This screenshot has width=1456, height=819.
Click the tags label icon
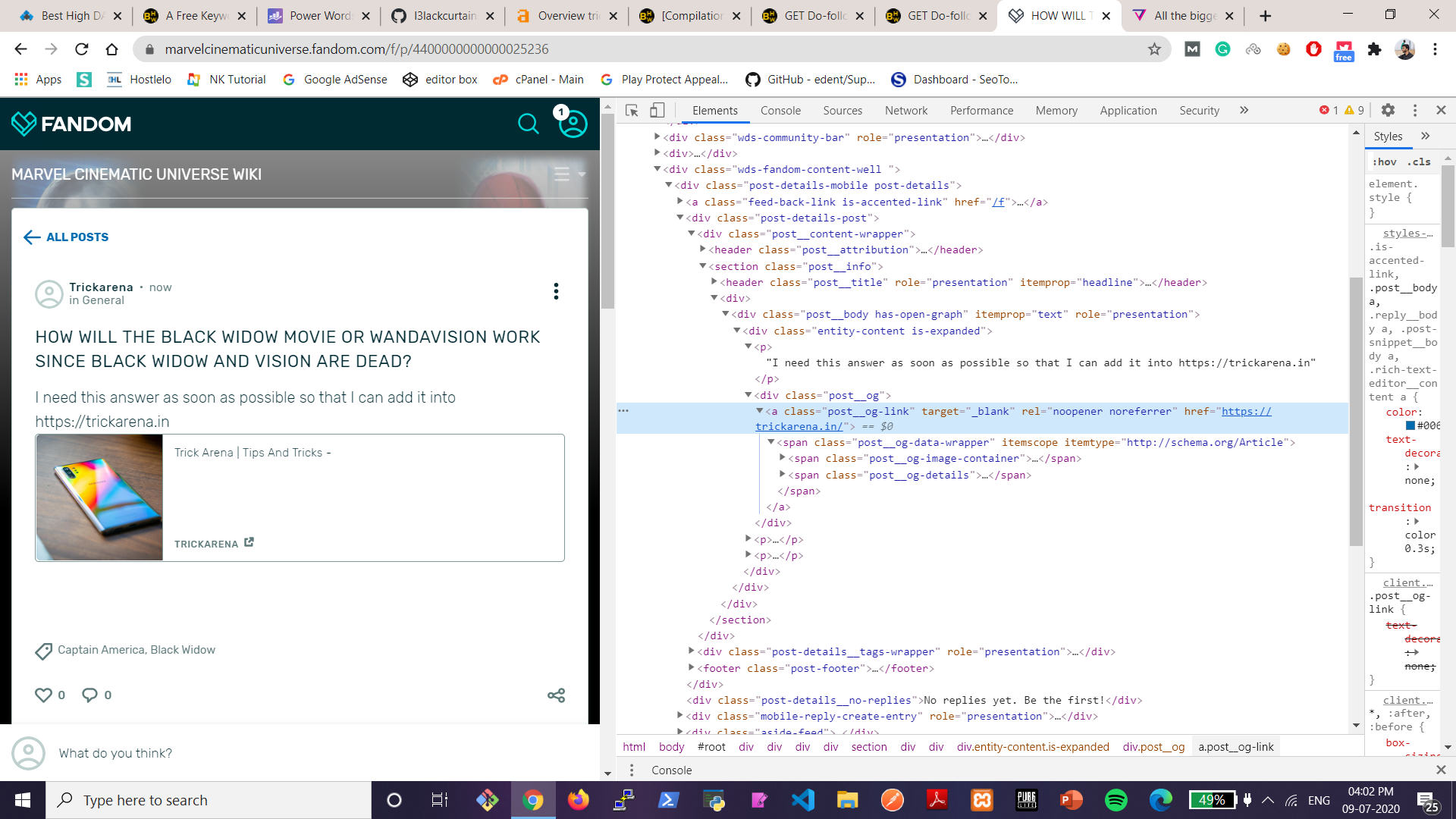tap(43, 651)
